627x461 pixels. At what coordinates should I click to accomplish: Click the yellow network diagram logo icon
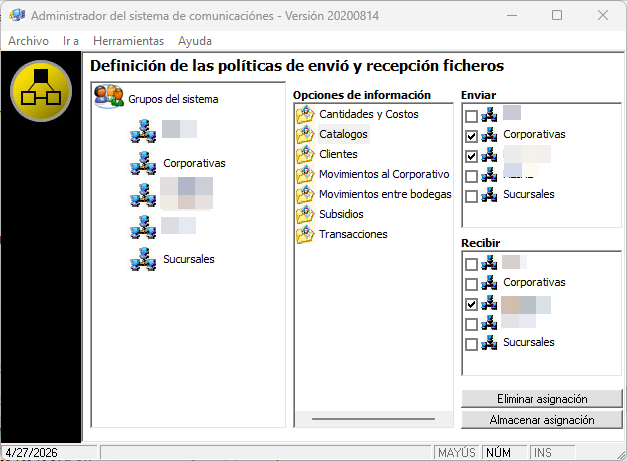click(41, 90)
